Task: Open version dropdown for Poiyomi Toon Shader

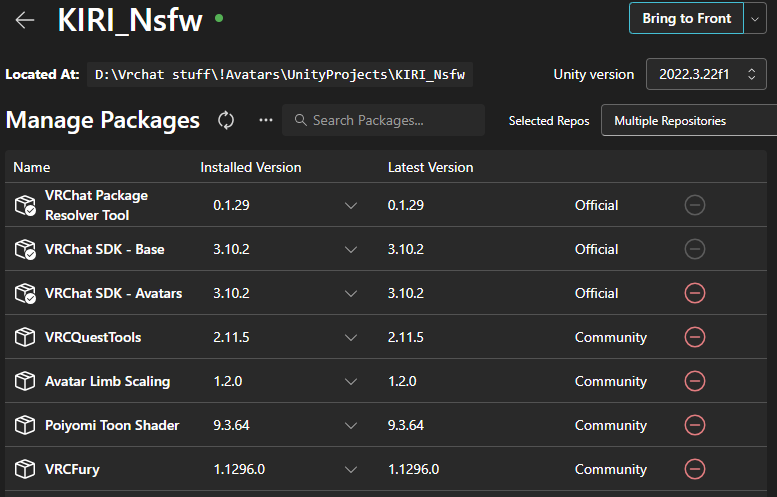Action: (350, 425)
